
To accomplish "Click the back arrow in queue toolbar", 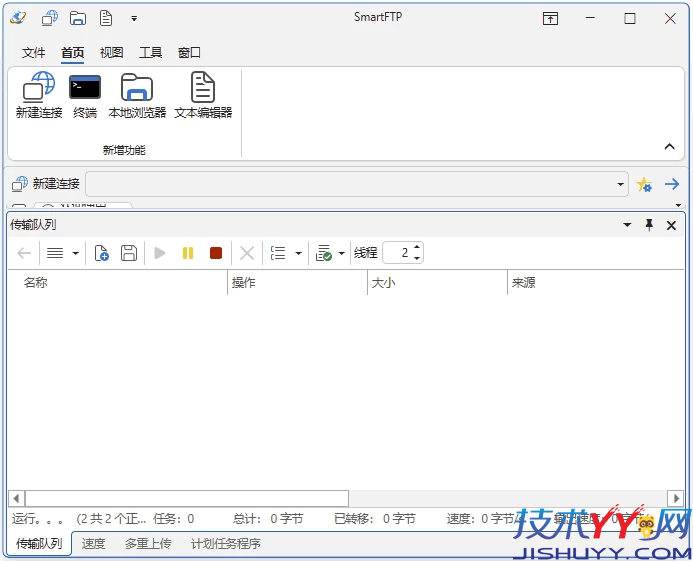I will coord(24,253).
